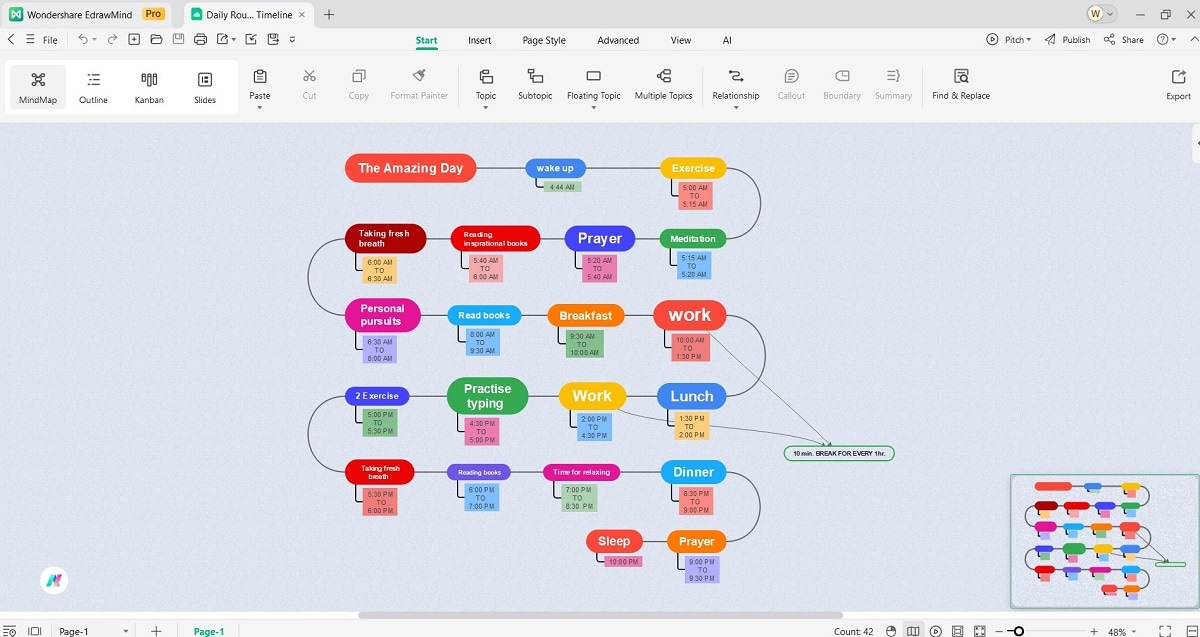Open a file via folder icon
Viewport: 1200px width, 637px height.
pos(156,40)
